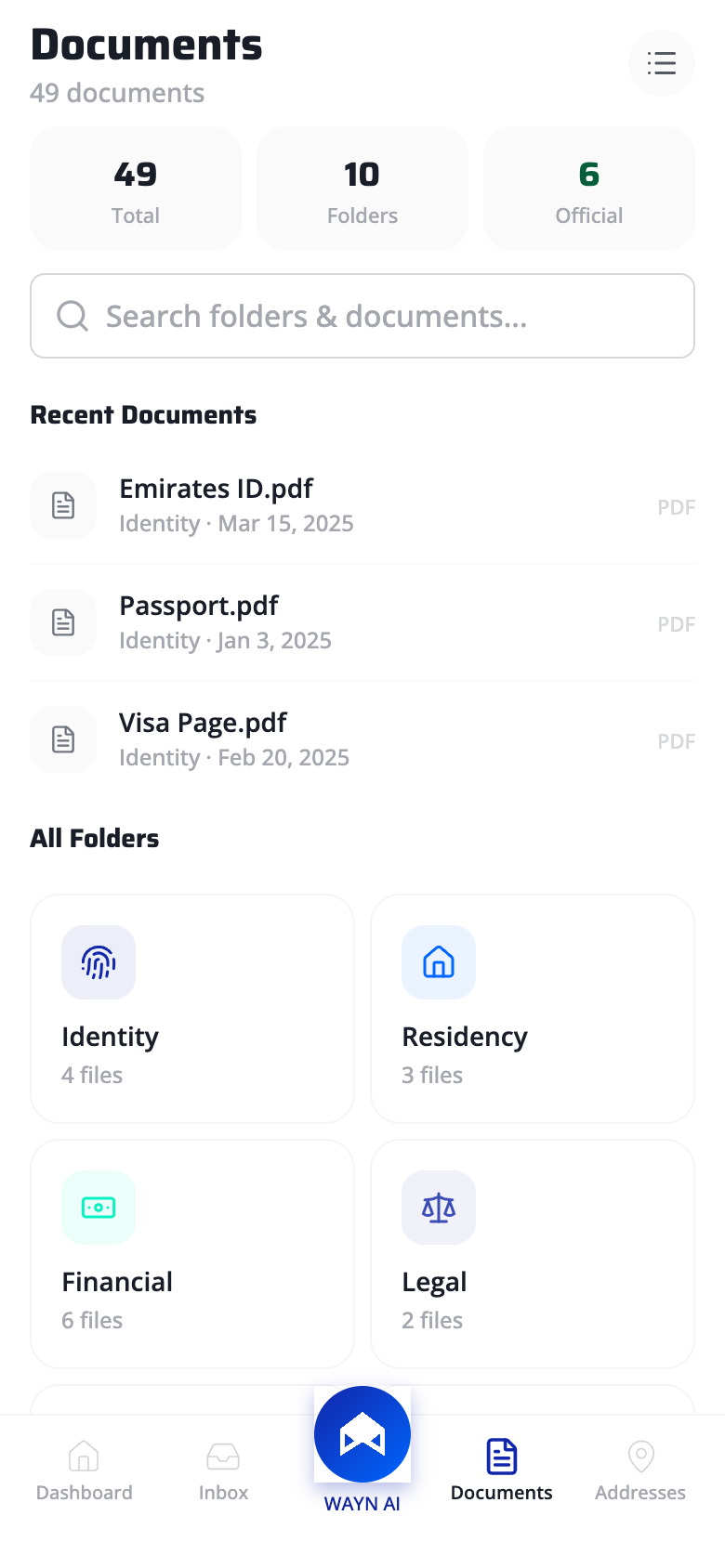Go to the Dashboard tab
Screen dimensions: 725x1568
pyautogui.click(x=84, y=1470)
